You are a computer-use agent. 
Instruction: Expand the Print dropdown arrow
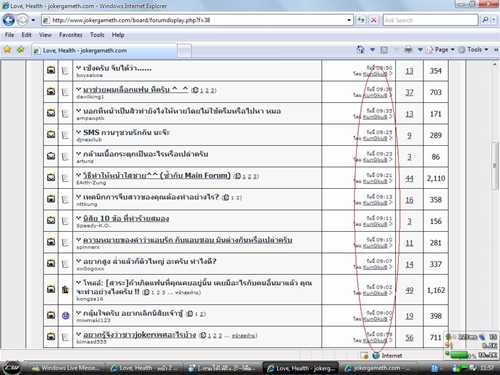pyautogui.click(x=420, y=50)
